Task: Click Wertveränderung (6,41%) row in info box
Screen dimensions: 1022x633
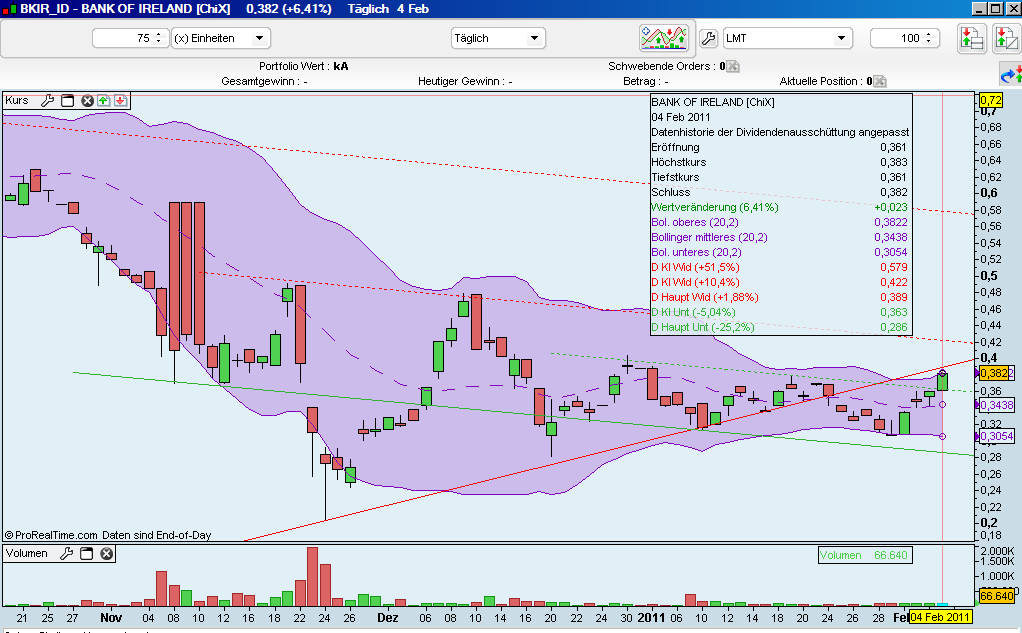Action: [780, 207]
